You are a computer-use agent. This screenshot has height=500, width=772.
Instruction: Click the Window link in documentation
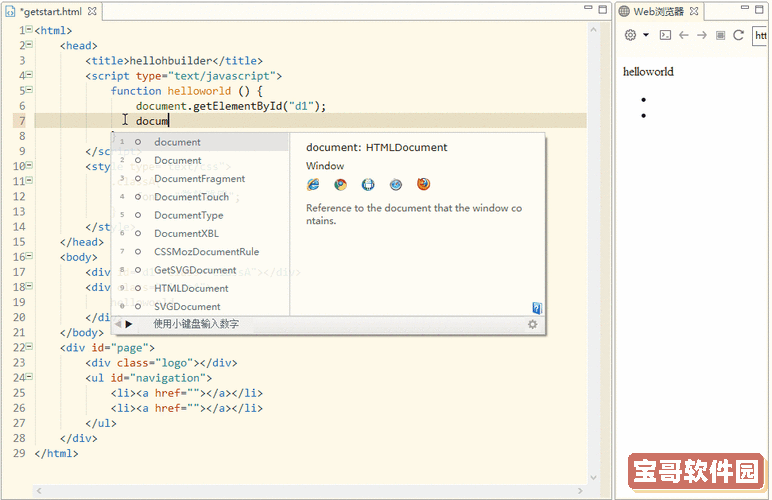[325, 166]
